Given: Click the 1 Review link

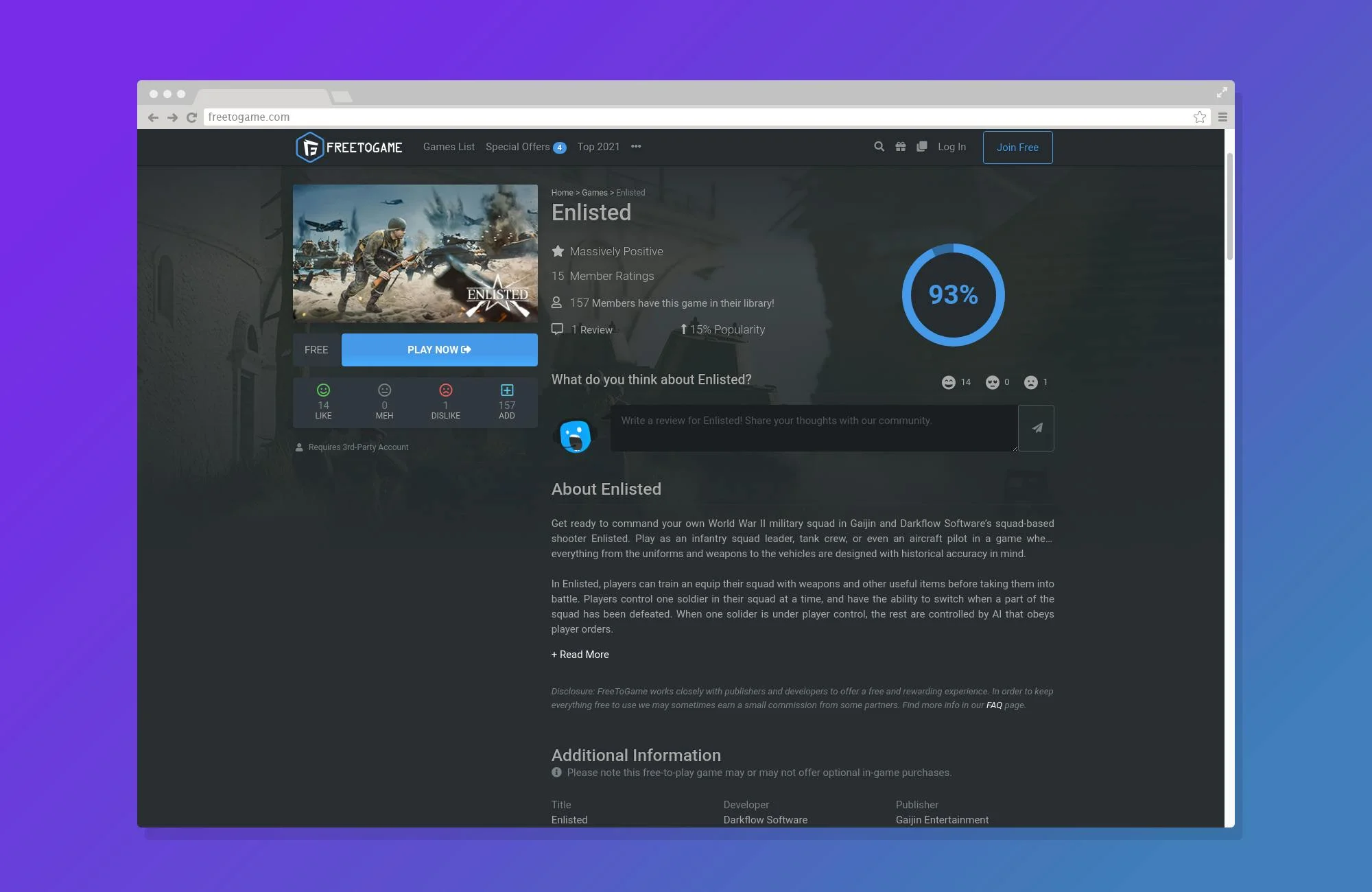Looking at the screenshot, I should [591, 330].
